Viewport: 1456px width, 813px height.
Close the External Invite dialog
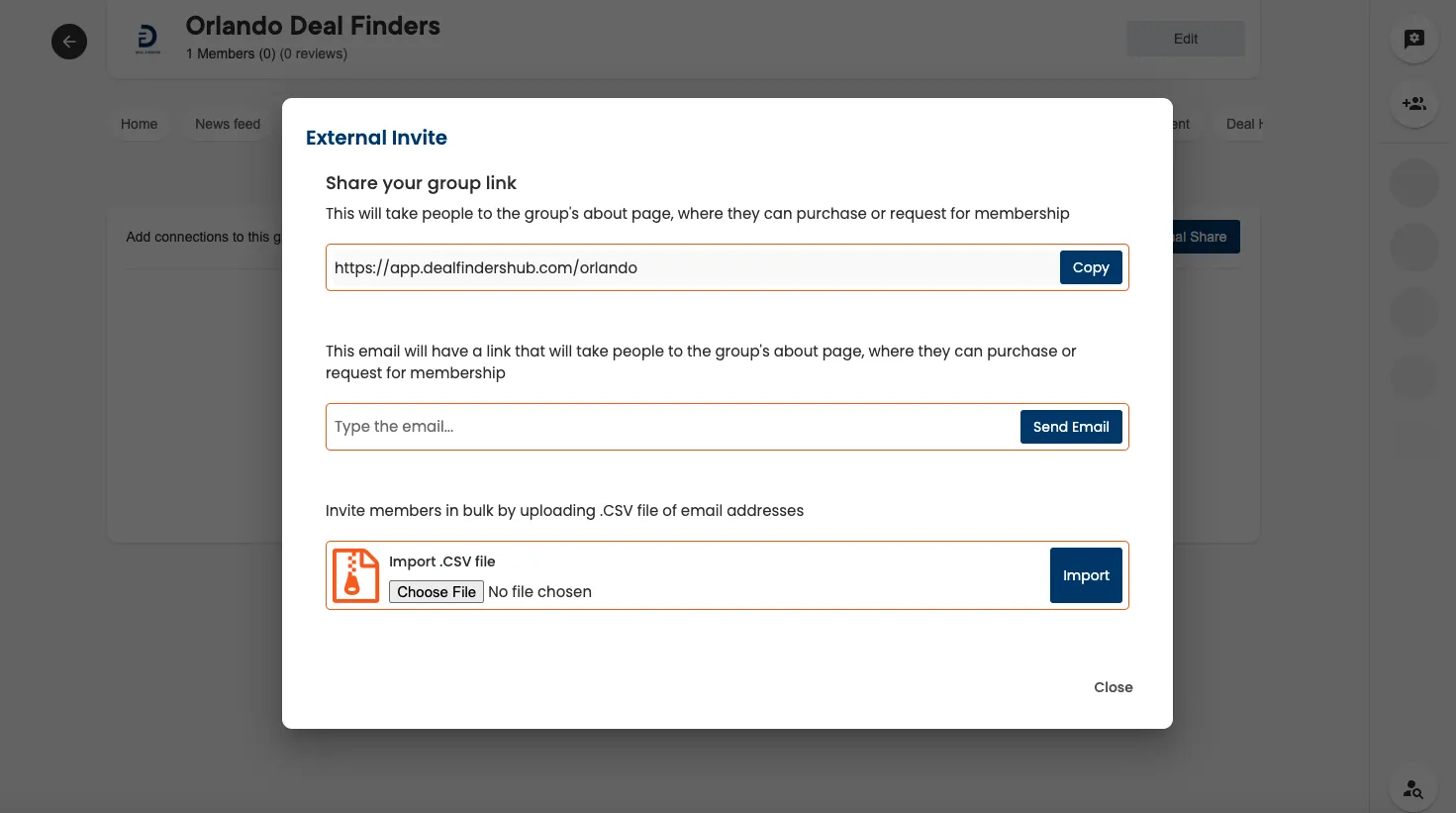1114,687
